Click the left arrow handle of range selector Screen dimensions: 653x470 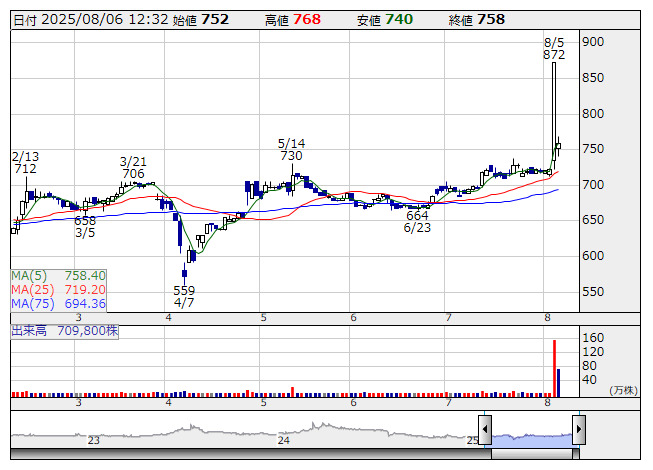(x=485, y=431)
